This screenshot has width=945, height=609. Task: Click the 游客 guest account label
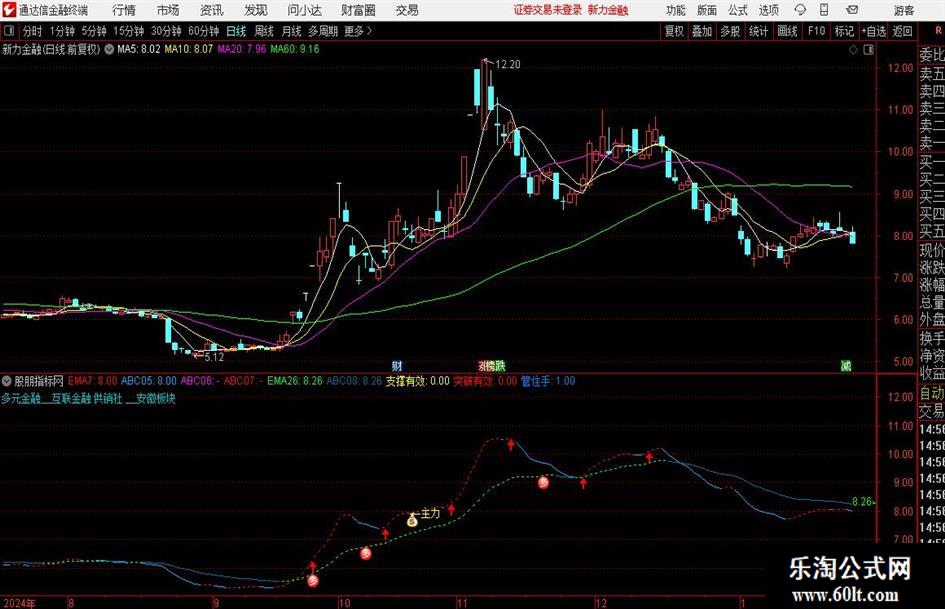(903, 10)
